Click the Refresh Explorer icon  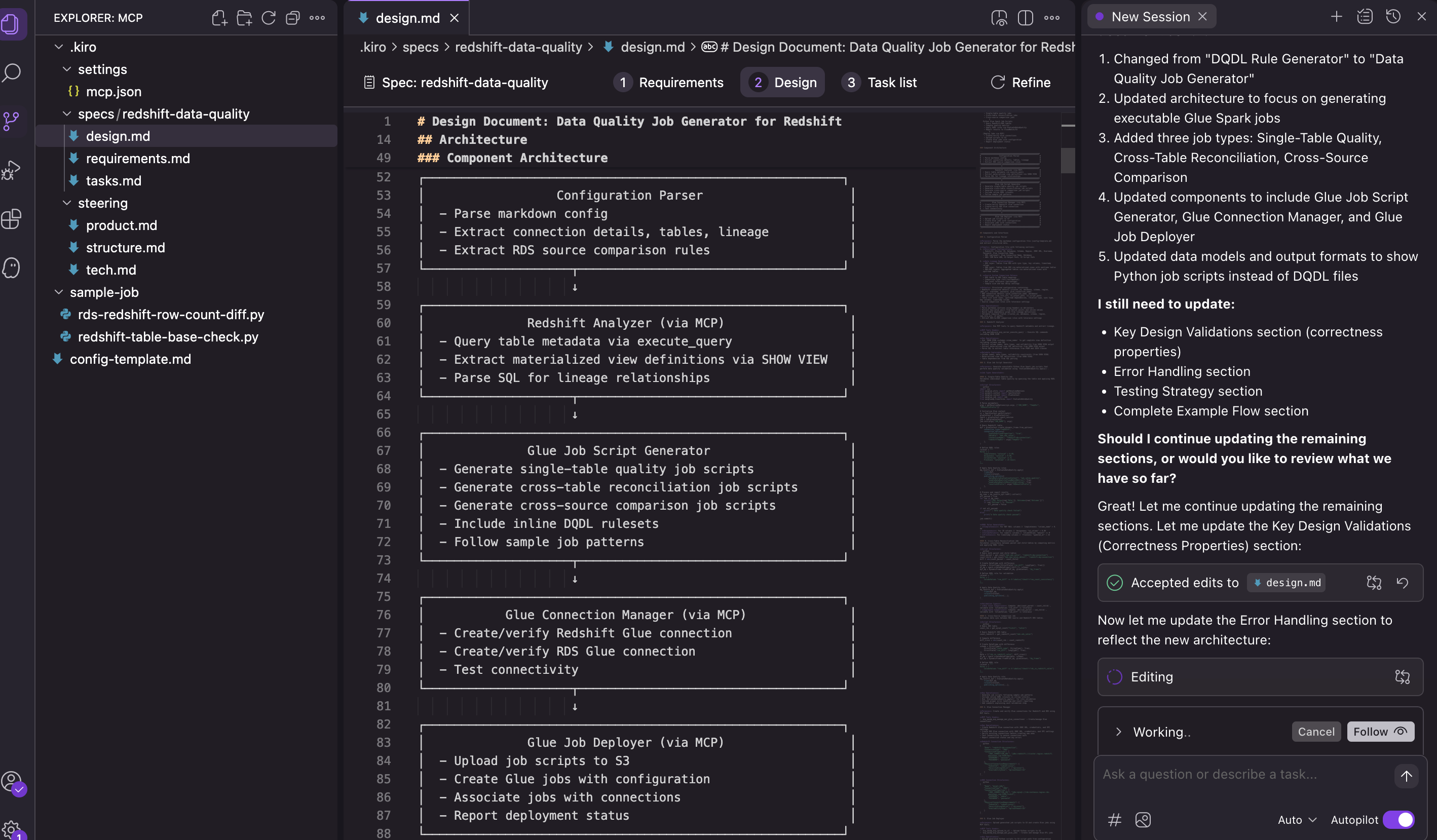[x=269, y=18]
